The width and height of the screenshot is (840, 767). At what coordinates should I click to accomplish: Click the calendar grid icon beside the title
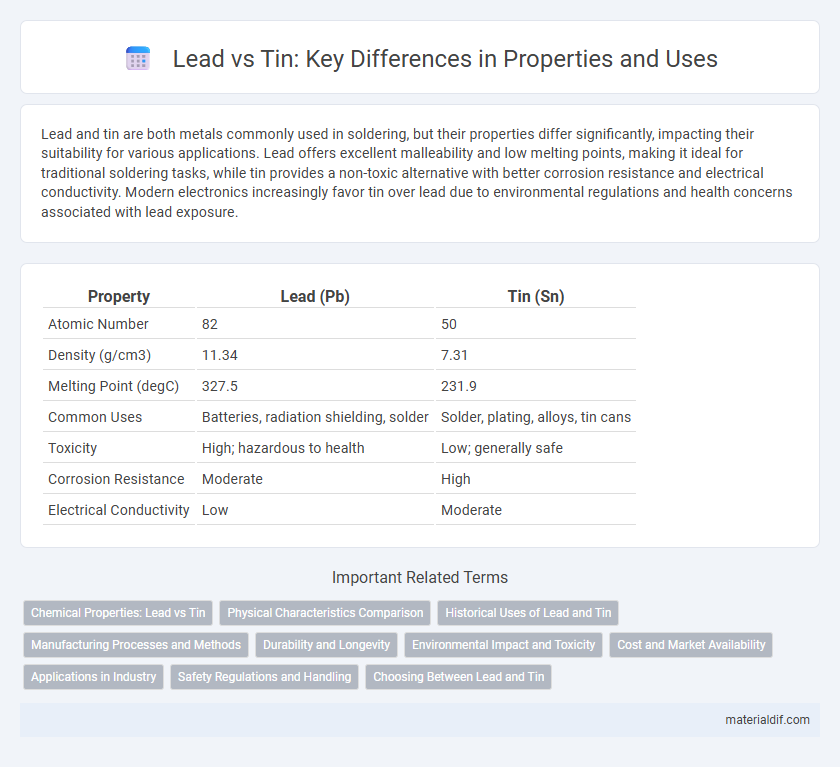(138, 58)
